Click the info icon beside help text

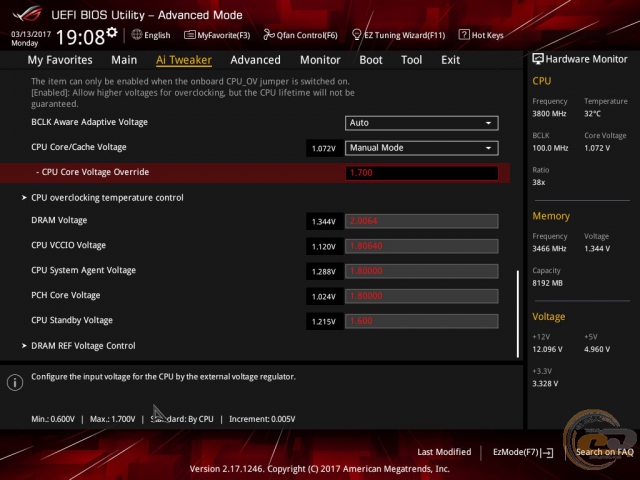point(15,382)
